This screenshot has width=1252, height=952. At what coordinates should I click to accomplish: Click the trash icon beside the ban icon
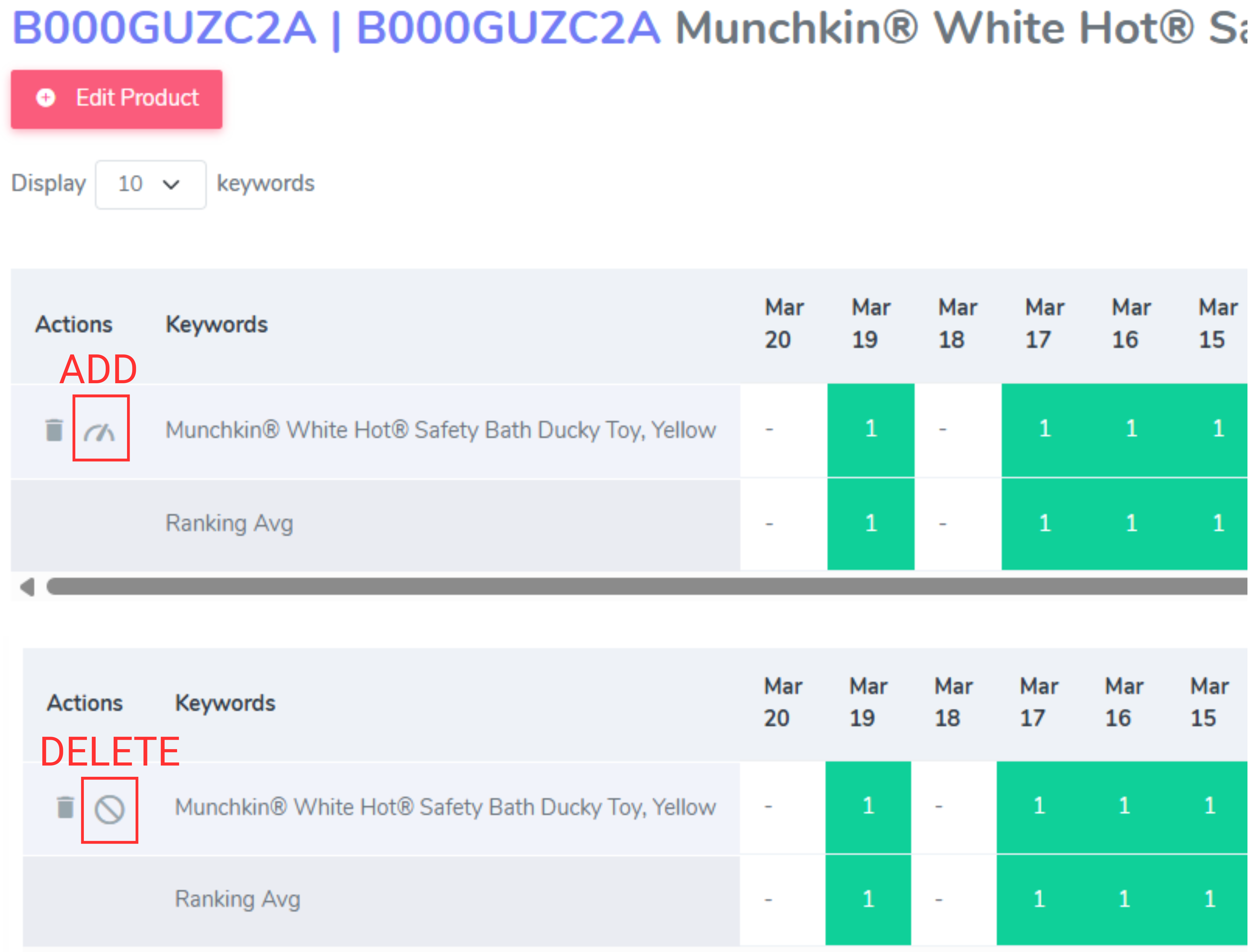(66, 807)
